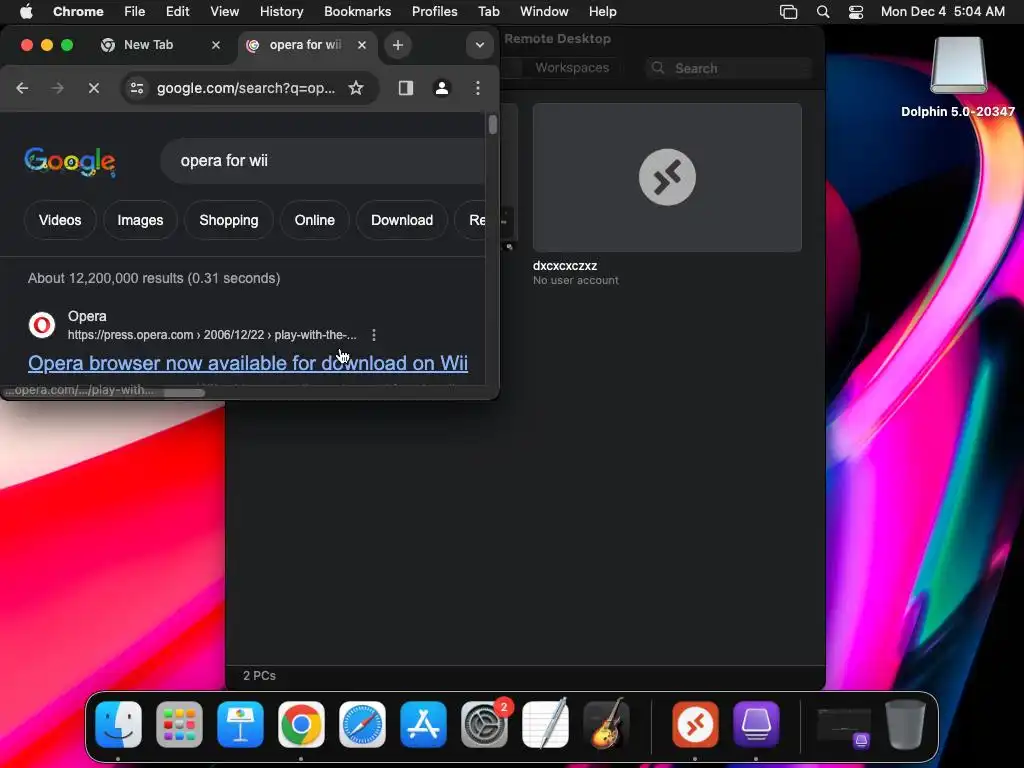Click the '2 PCs' status text
Viewport: 1024px width, 768px height.
pos(259,676)
